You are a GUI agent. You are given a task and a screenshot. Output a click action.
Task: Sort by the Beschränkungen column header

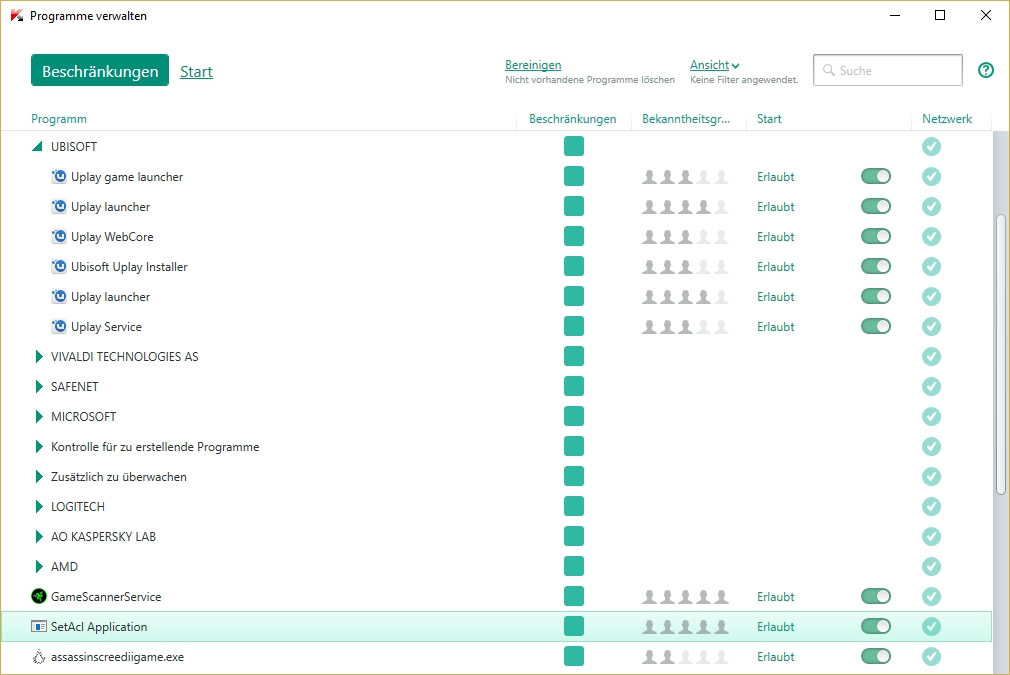tap(572, 119)
